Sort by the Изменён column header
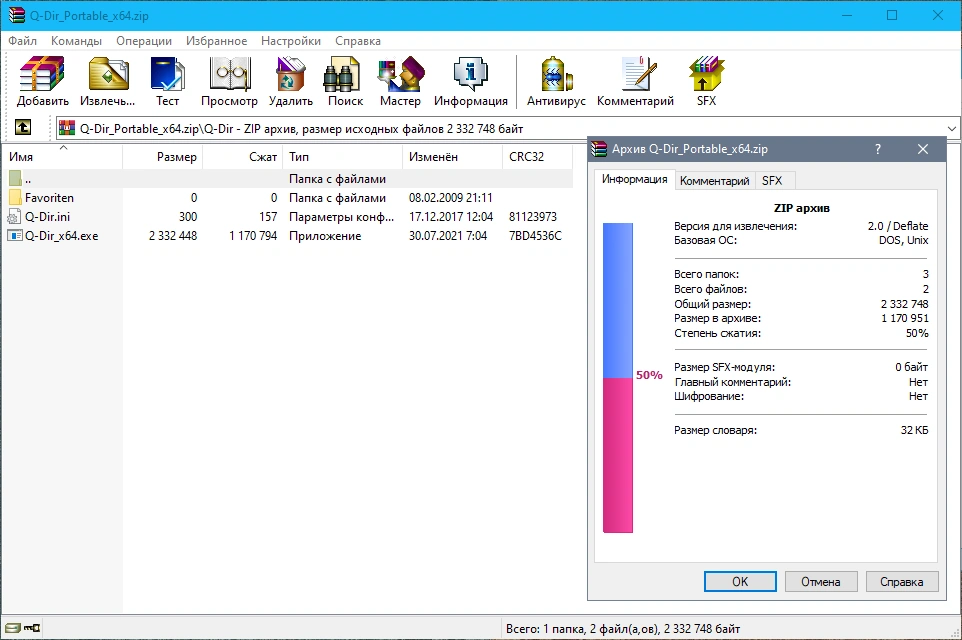Screen dimensions: 962x640 point(452,156)
